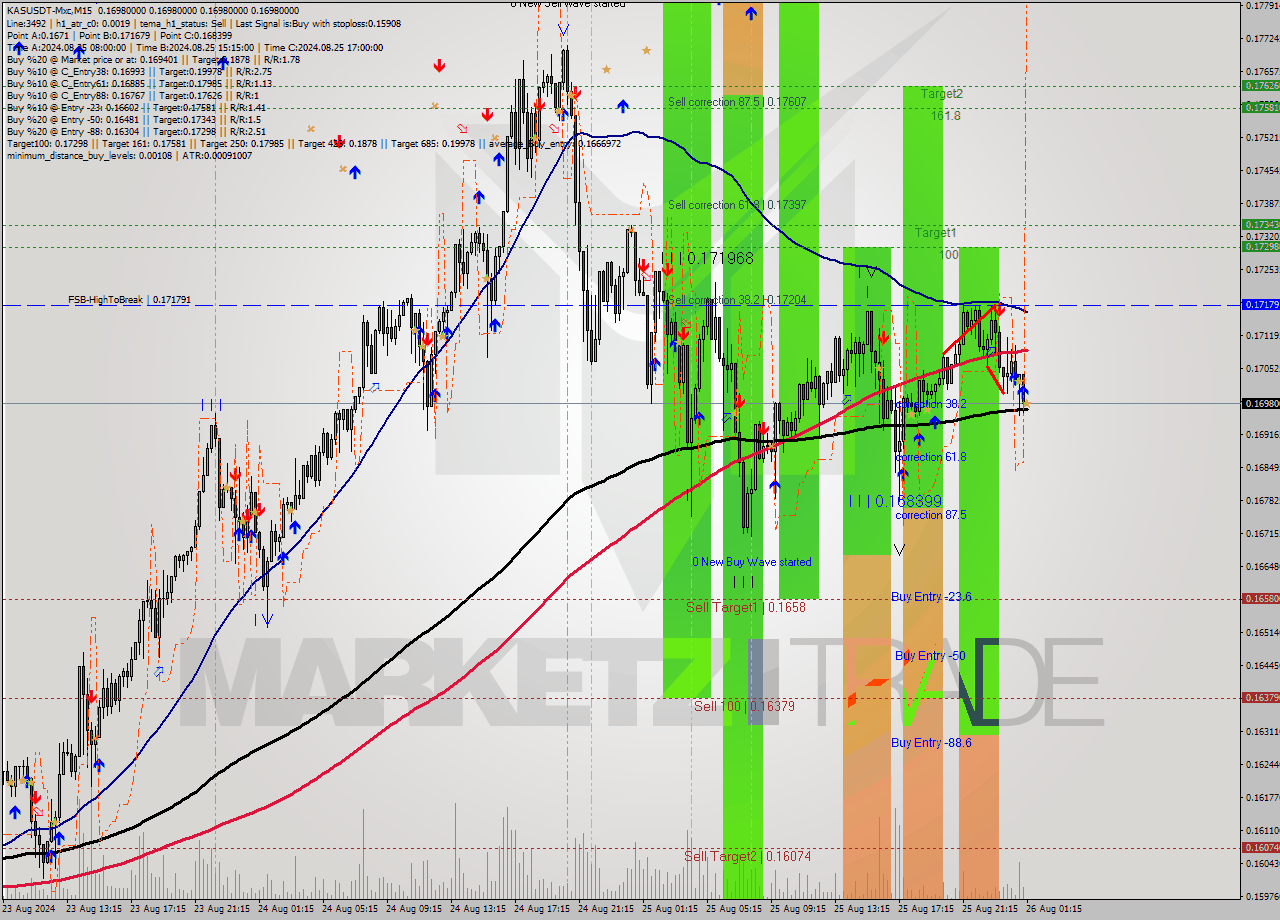Select the '0 New Buy Wave started' label
Viewport: 1280px width, 920px height.
click(x=752, y=562)
